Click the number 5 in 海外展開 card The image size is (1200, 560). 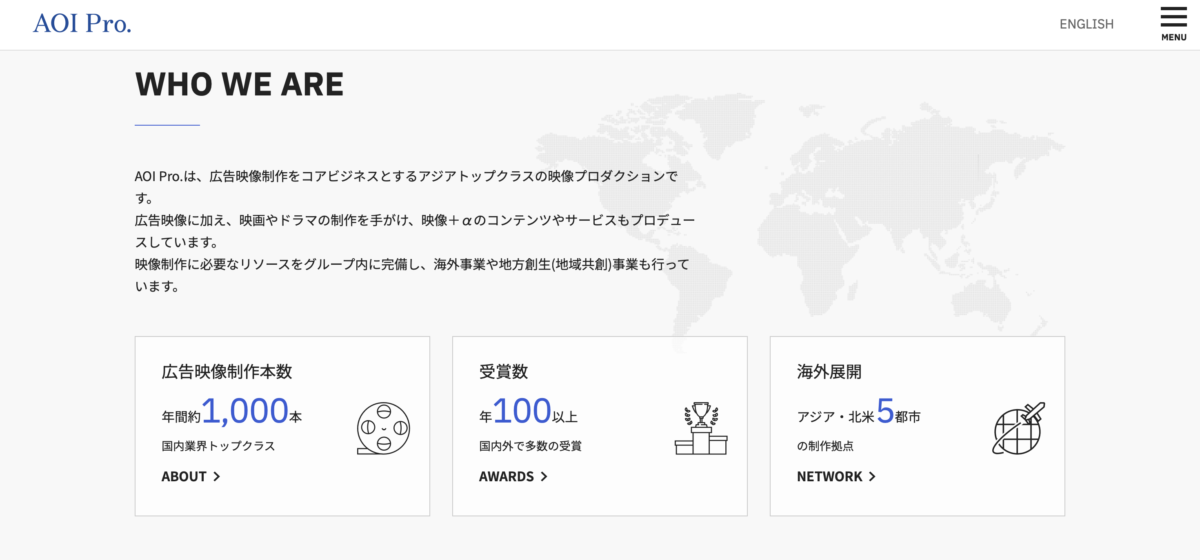click(x=885, y=411)
